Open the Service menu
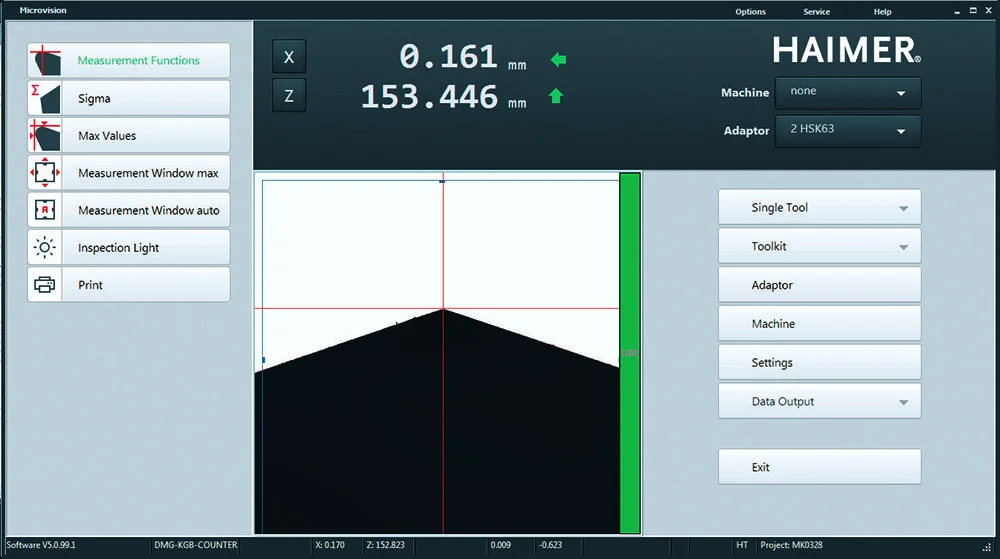The image size is (1000, 559). 816,11
